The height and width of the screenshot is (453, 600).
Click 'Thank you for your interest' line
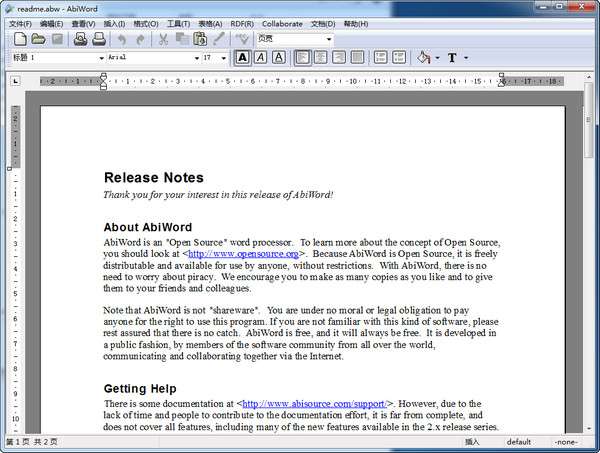click(x=218, y=195)
